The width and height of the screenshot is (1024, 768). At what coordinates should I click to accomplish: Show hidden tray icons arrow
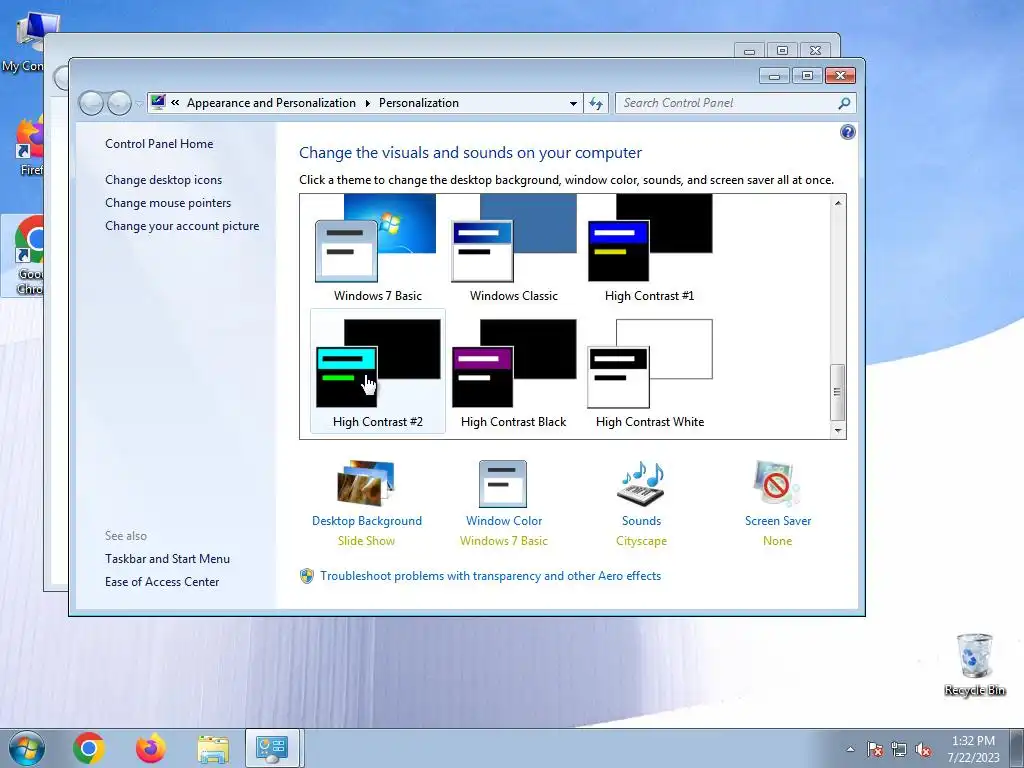pos(850,749)
